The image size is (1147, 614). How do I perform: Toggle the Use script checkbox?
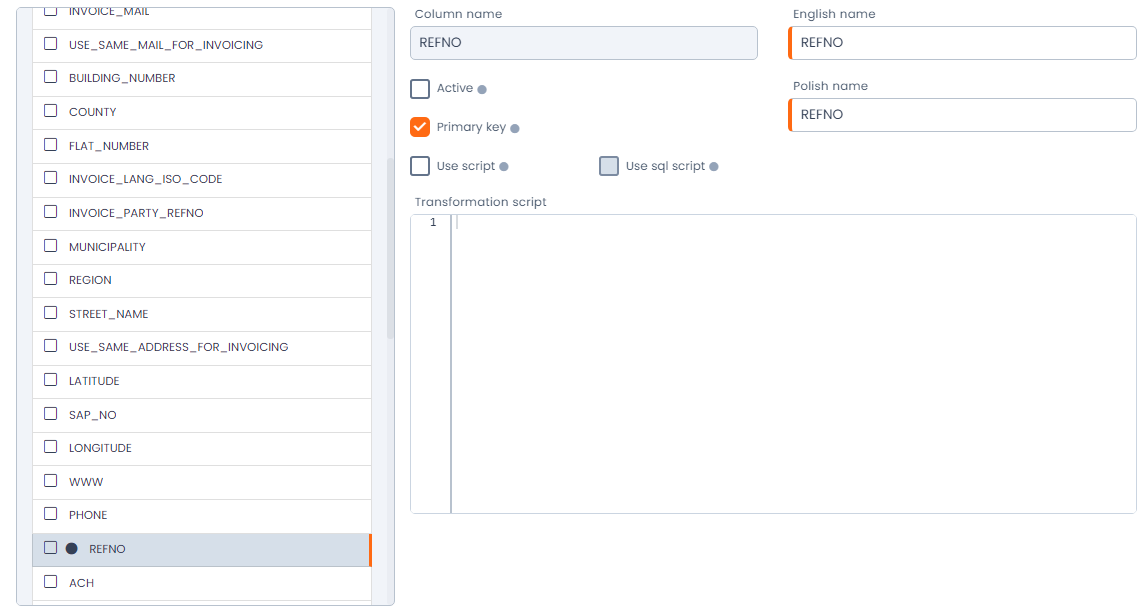coord(420,166)
